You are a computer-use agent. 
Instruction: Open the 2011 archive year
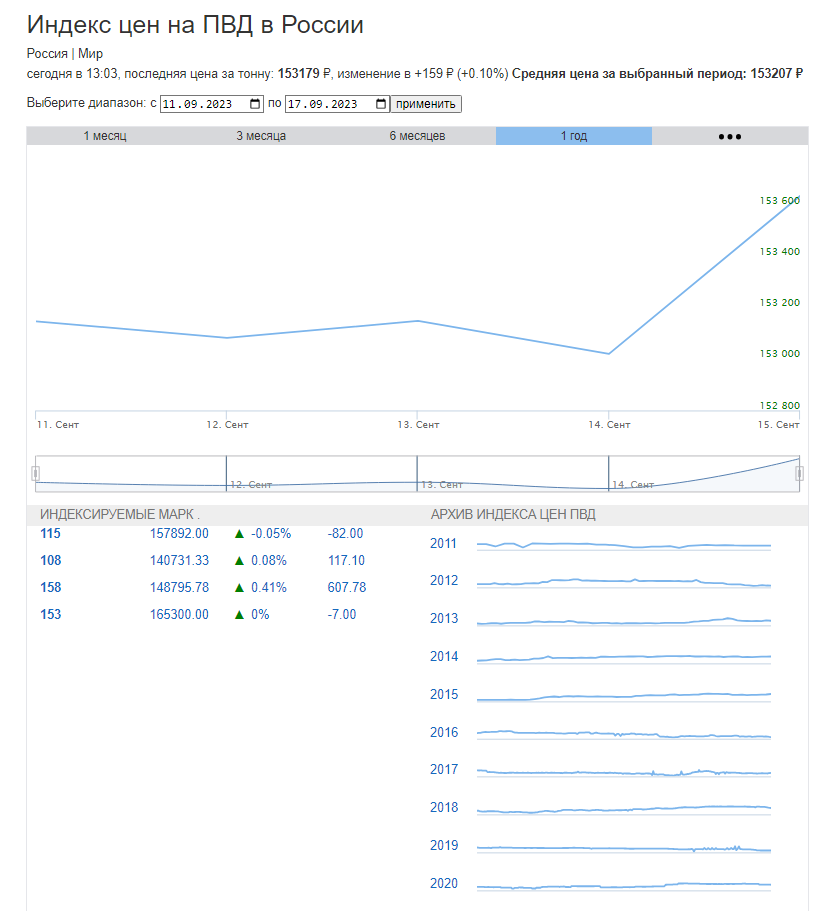443,544
